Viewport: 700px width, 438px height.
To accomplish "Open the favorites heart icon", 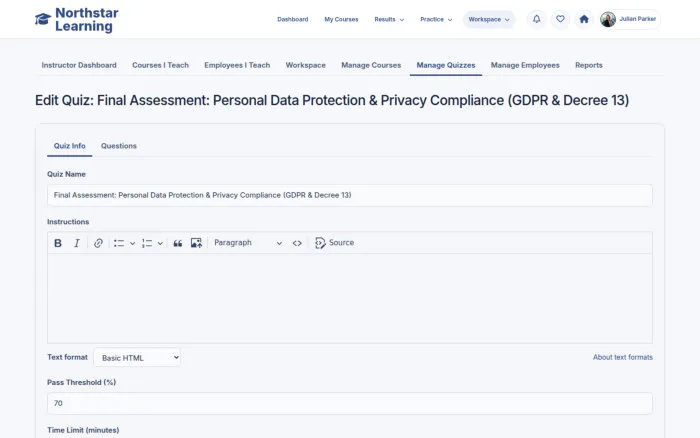I will click(x=560, y=19).
